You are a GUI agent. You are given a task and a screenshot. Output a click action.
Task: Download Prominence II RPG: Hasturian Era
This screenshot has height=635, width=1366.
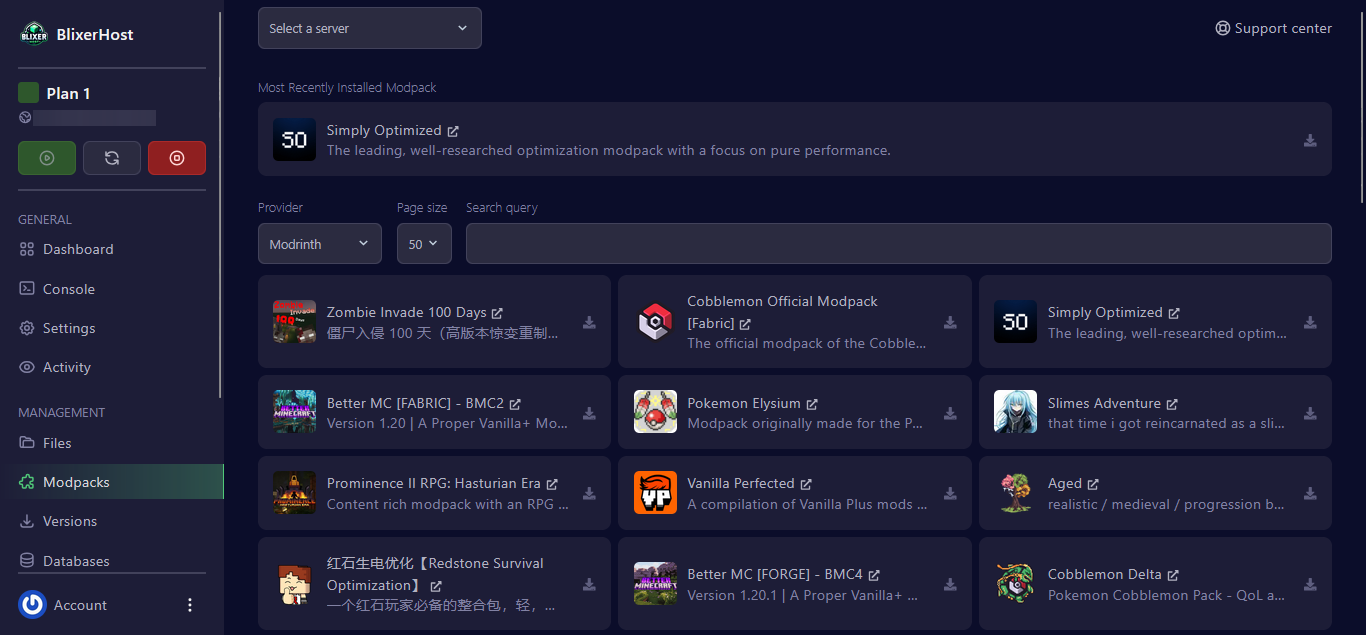tap(590, 493)
